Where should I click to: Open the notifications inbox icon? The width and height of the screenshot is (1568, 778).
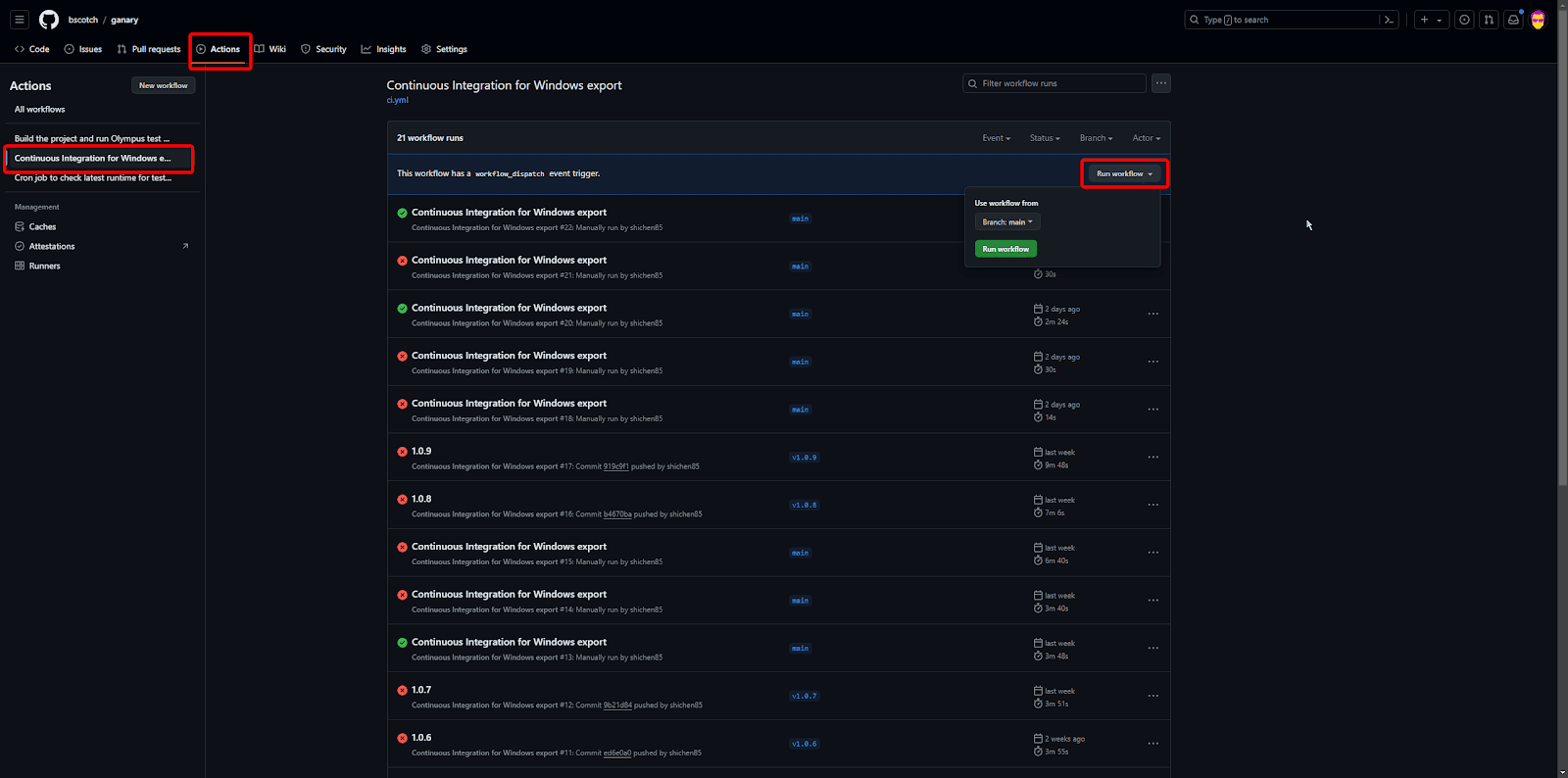[1513, 20]
